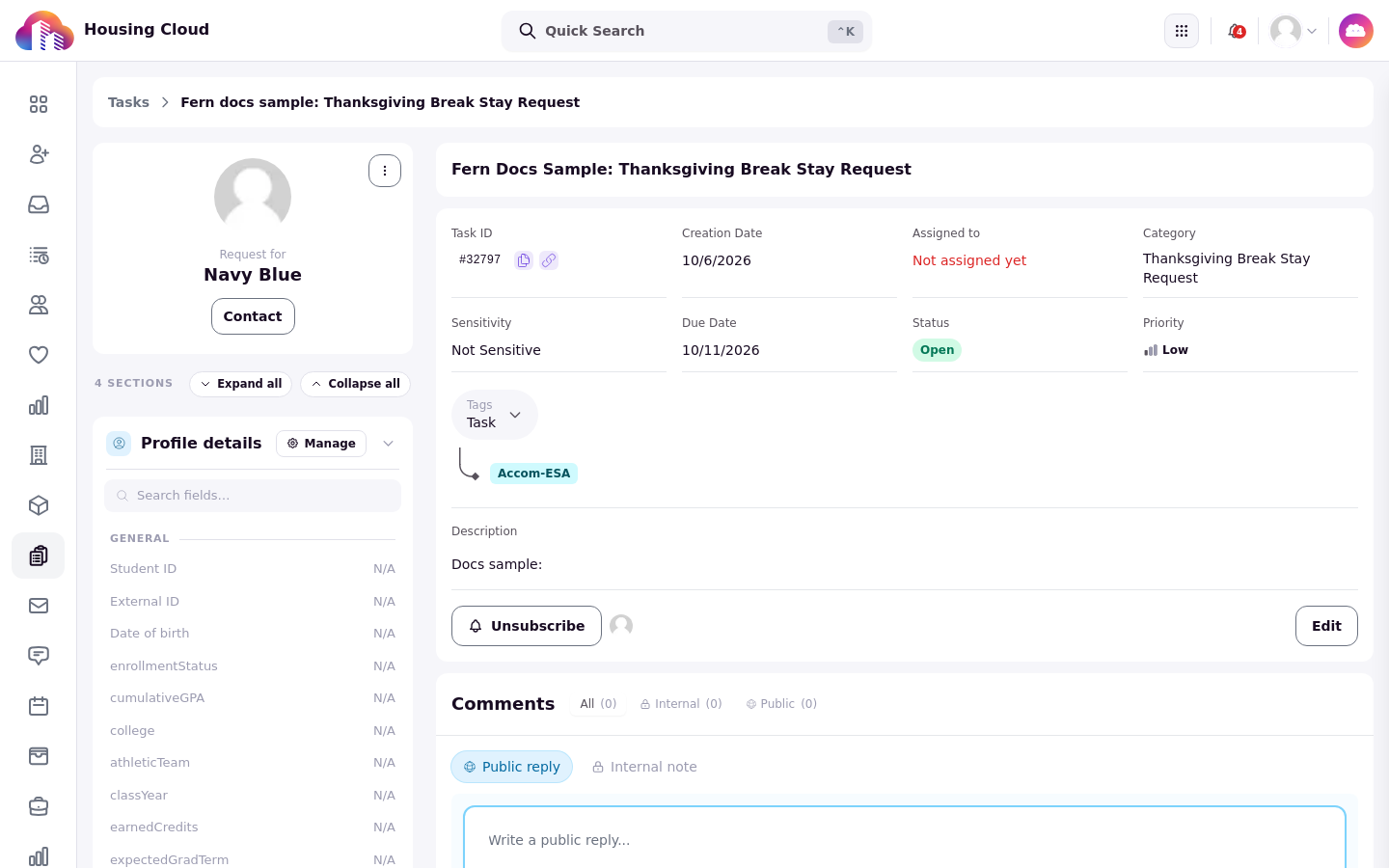Open the envelope mail icon in sidebar

[x=39, y=606]
